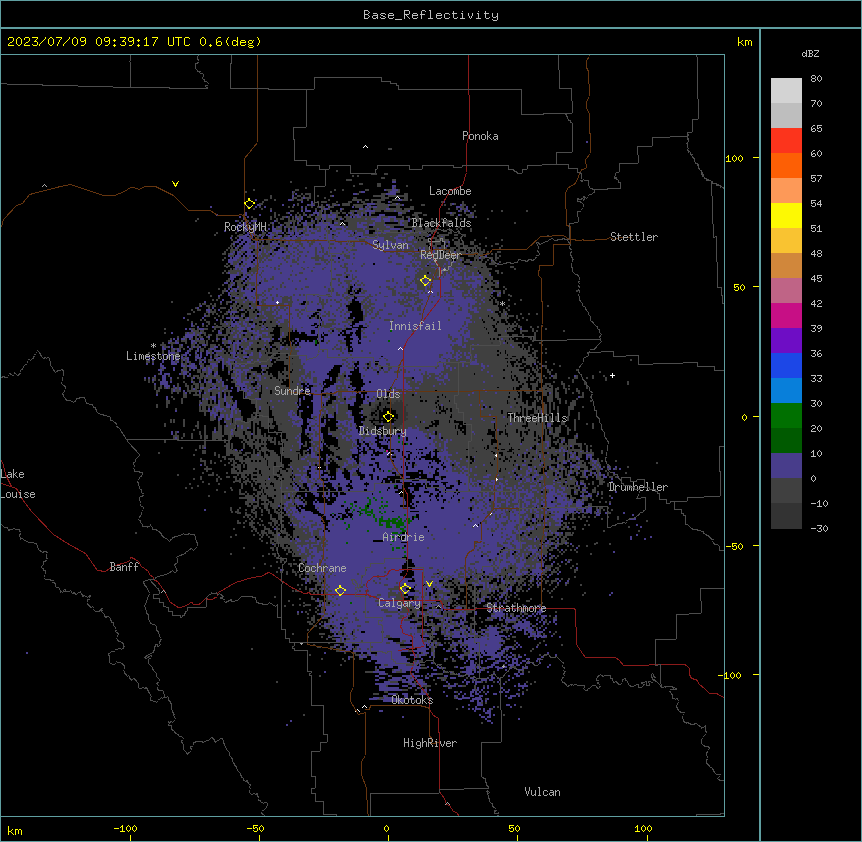The height and width of the screenshot is (842, 862).
Task: Select the dark orange 57–60 dBZ legend swatch
Action: tap(786, 165)
